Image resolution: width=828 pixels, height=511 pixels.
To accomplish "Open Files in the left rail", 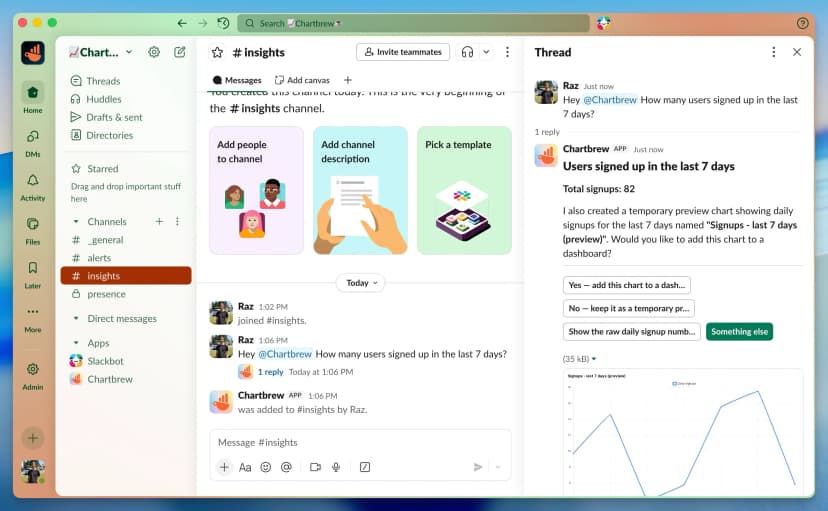I will click(x=33, y=230).
